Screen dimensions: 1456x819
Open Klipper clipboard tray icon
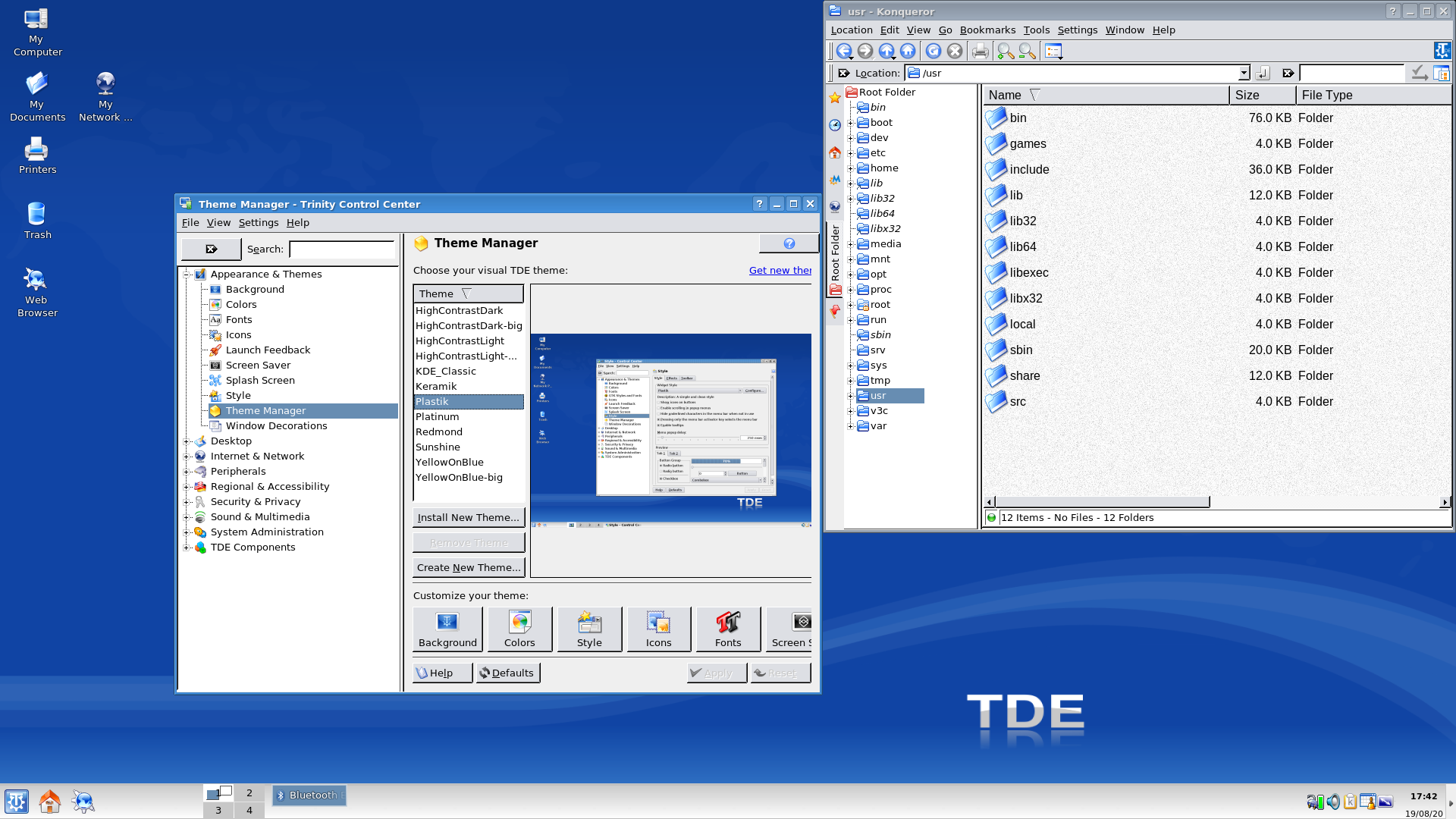click(x=1350, y=802)
